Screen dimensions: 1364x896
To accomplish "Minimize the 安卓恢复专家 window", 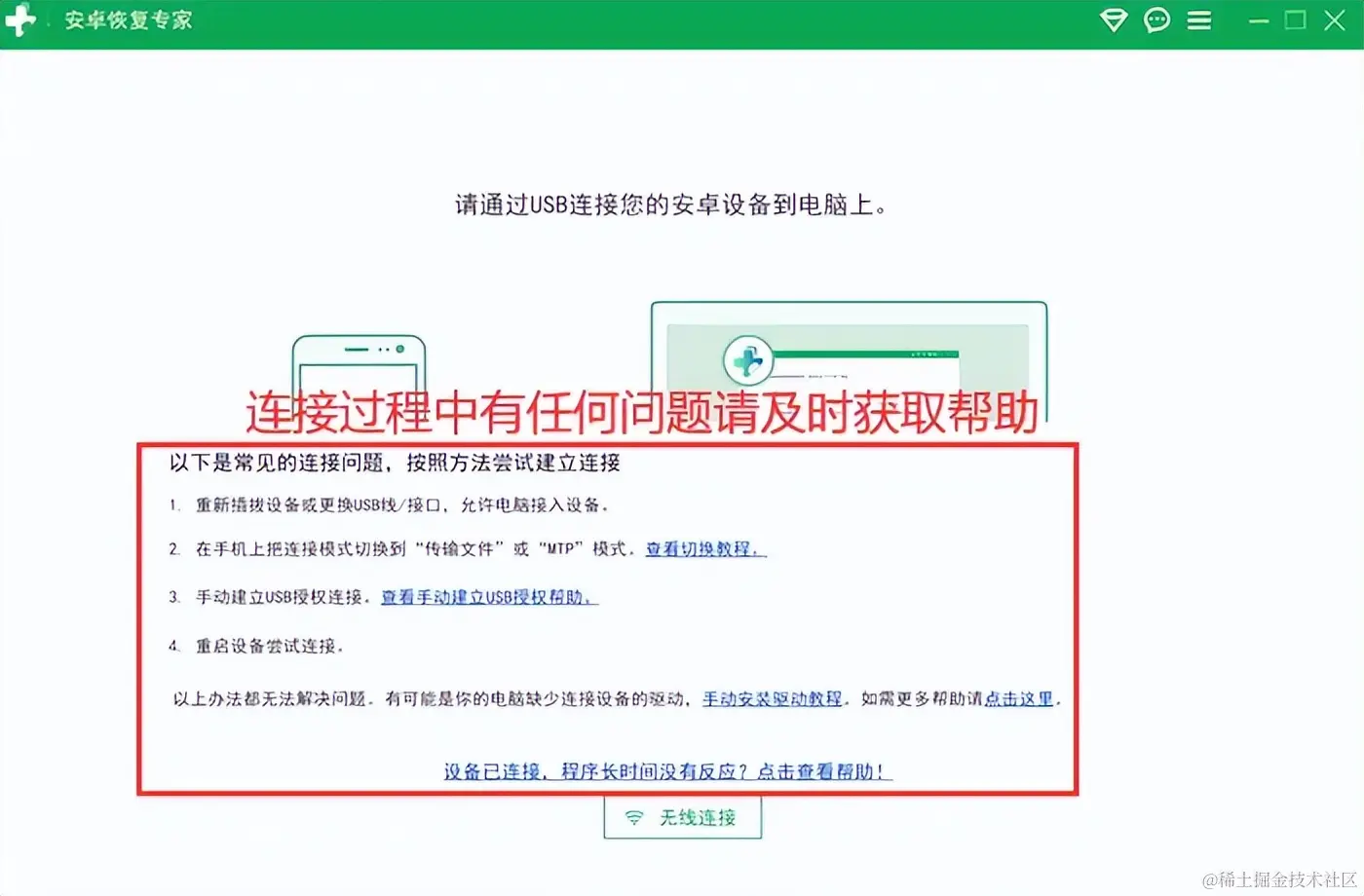I will (x=1259, y=20).
